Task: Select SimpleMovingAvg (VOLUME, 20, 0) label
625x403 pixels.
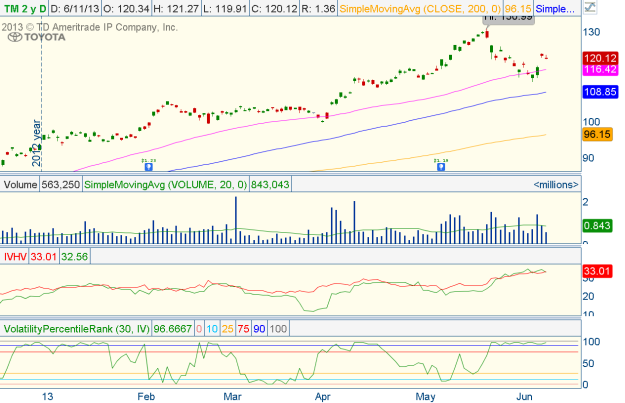Action: click(165, 185)
